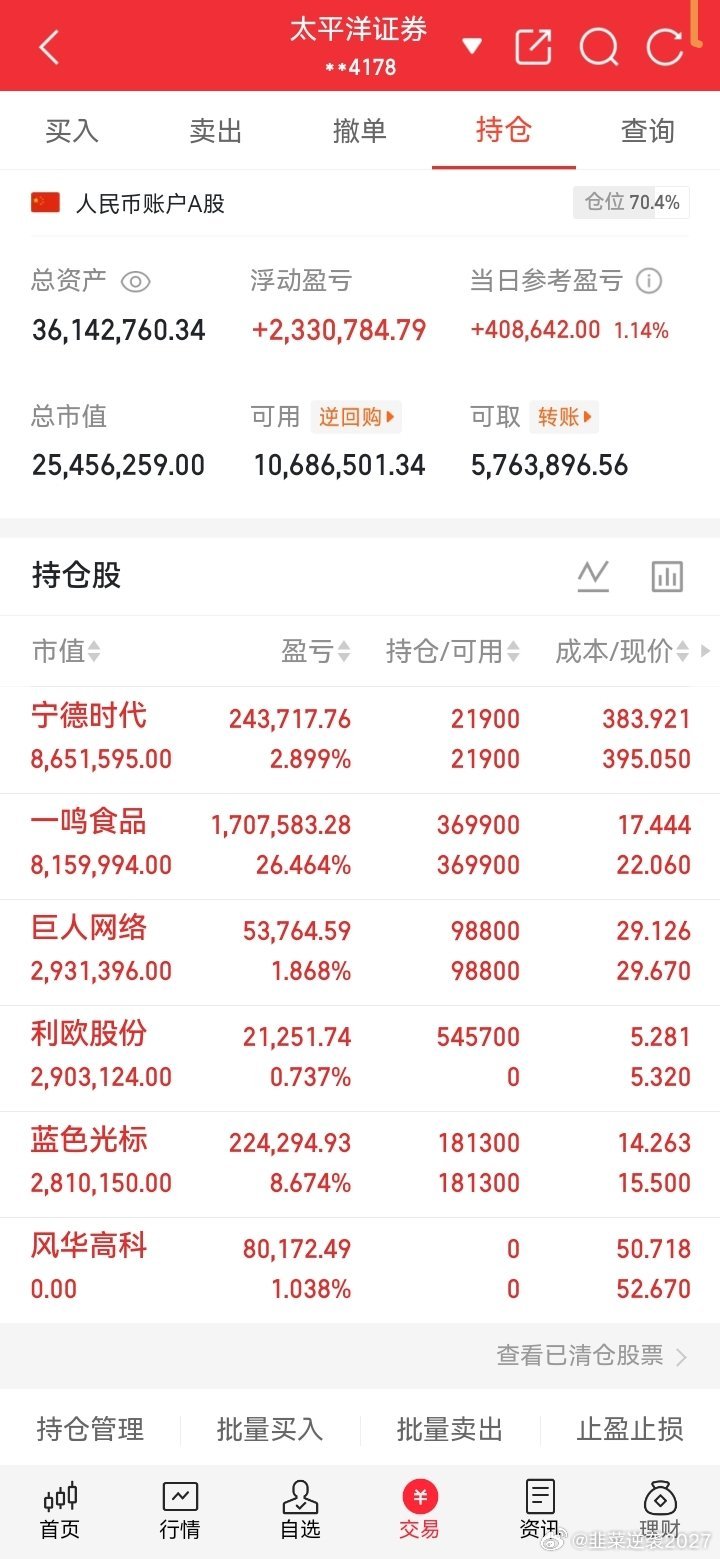
Task: Switch to the 撤单 tab
Action: pos(360,131)
